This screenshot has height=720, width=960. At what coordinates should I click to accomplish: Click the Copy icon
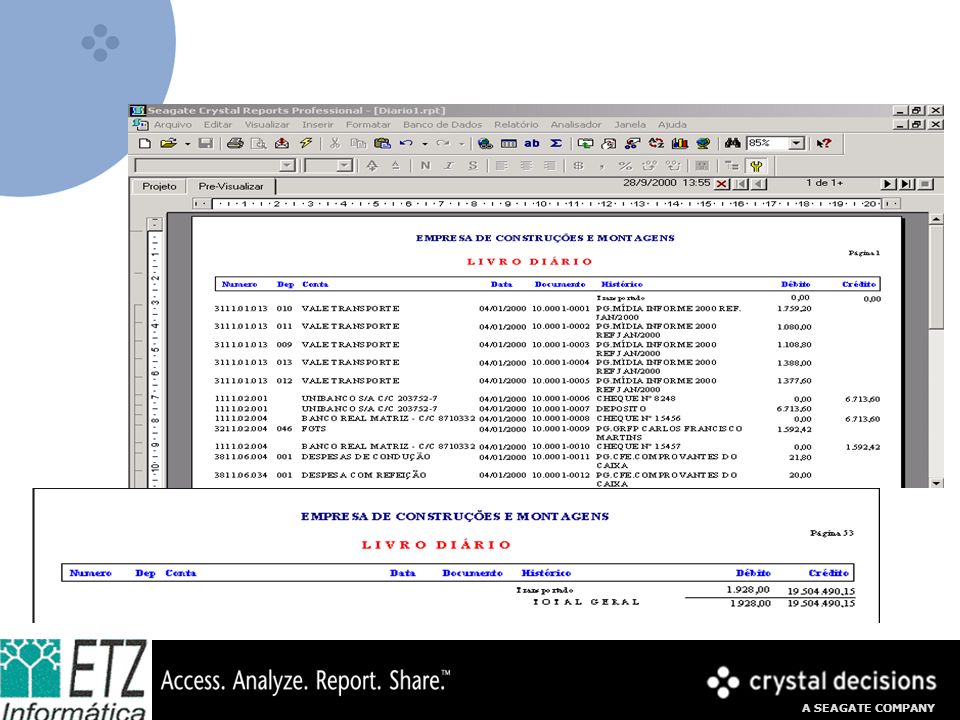pyautogui.click(x=358, y=143)
